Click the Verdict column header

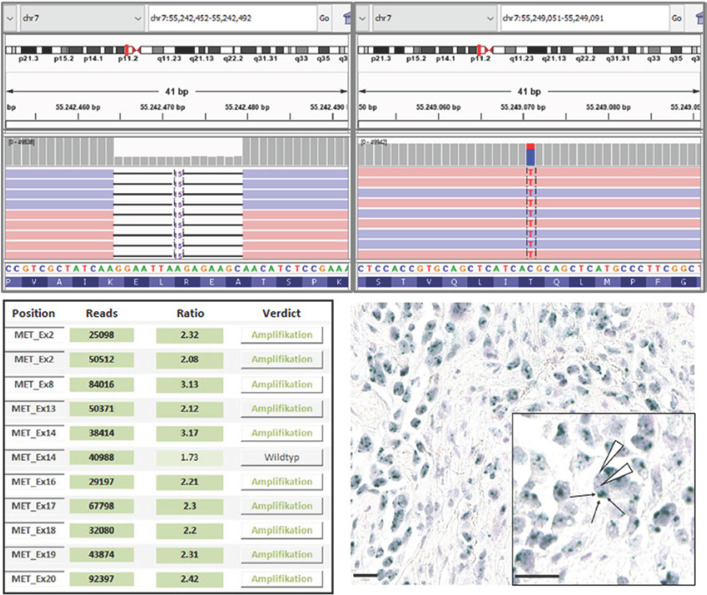pyautogui.click(x=281, y=313)
